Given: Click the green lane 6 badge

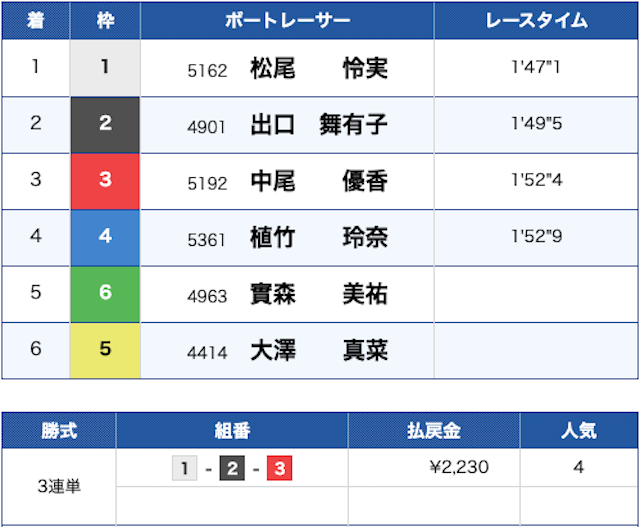Looking at the screenshot, I should (x=105, y=294).
